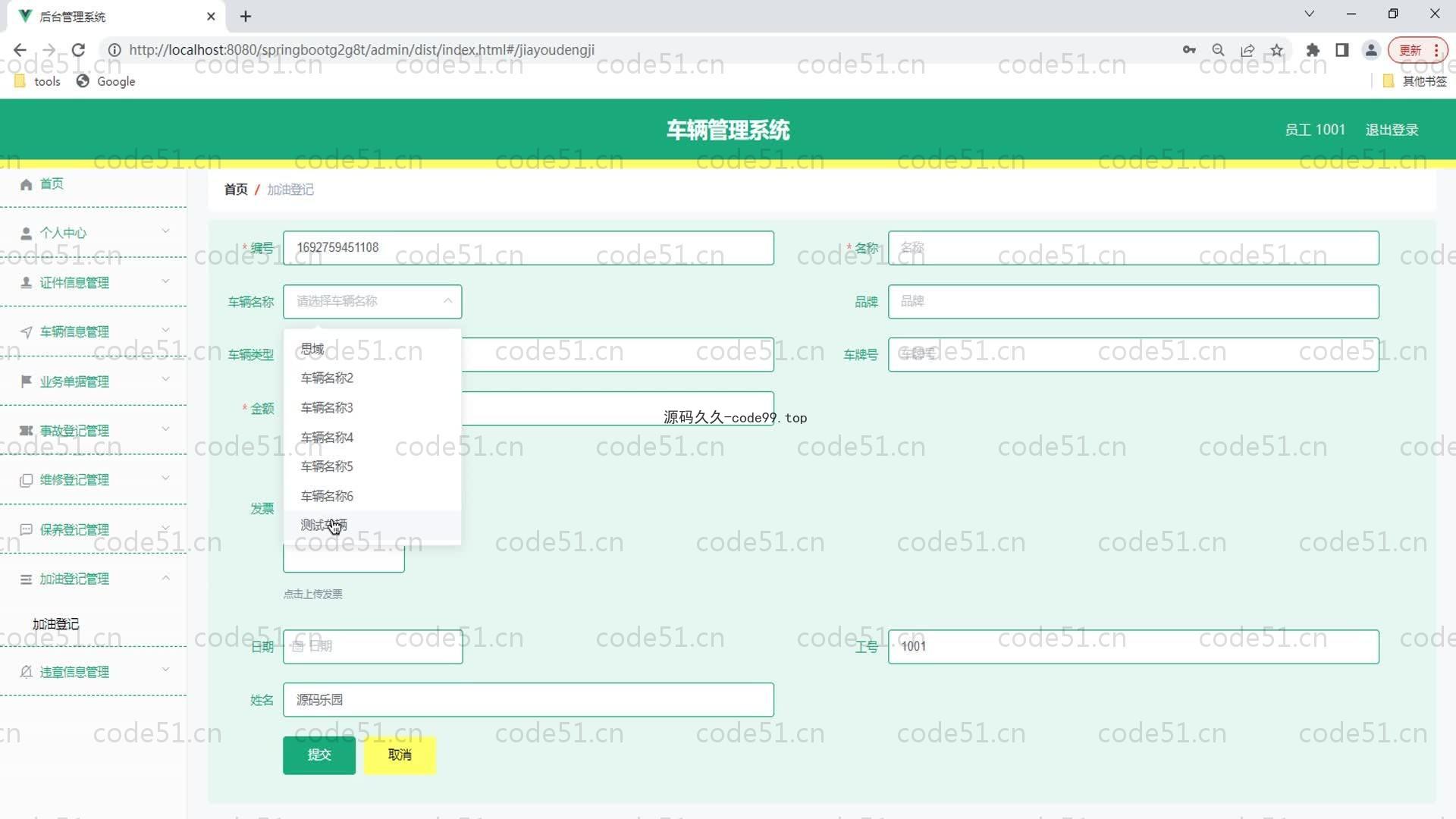Expand the 个人中心 sidebar menu
Screen dimensions: 1456x819
pos(95,233)
